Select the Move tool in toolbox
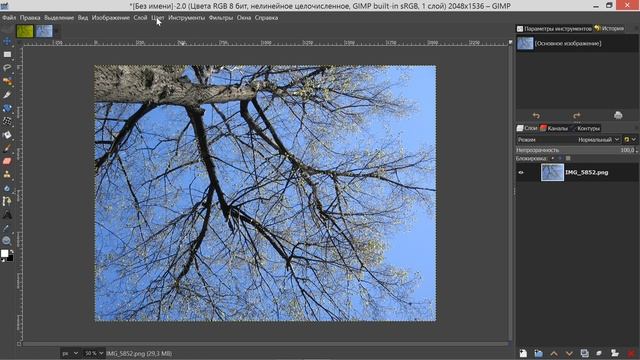Viewport: 640px width, 360px height. click(x=7, y=41)
